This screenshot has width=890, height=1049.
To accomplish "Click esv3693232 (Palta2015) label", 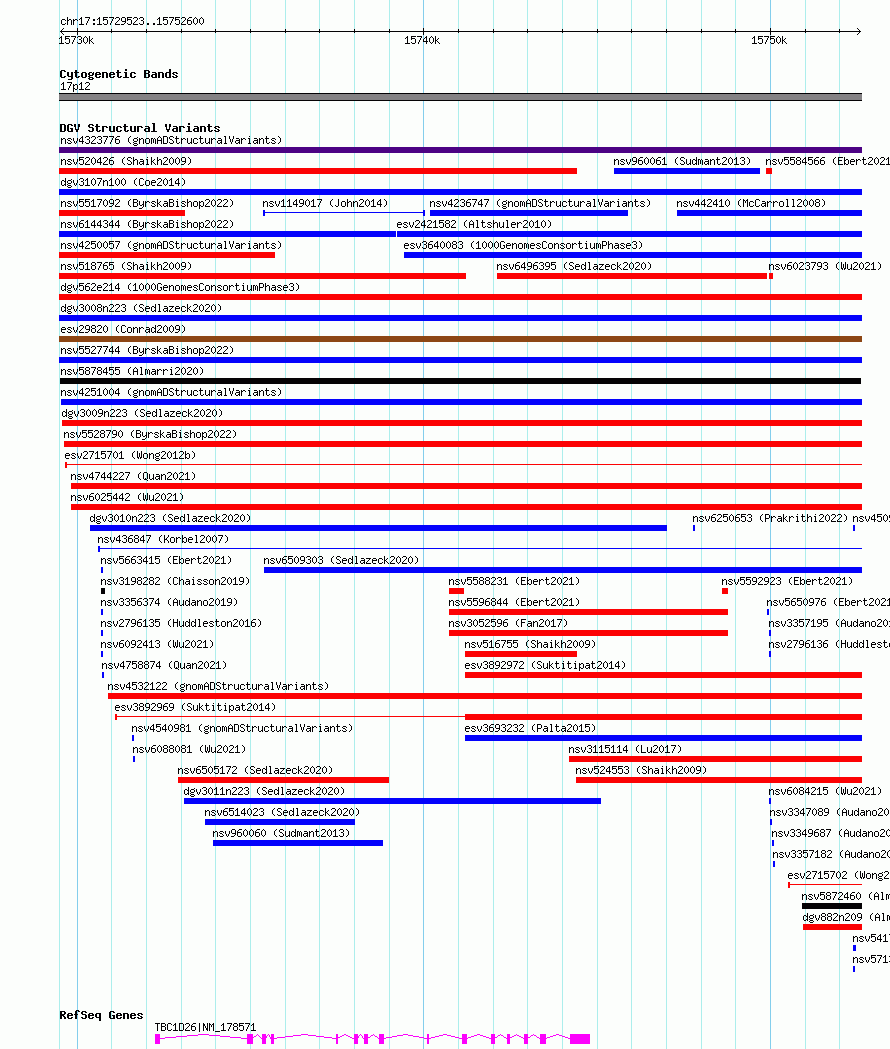I will click(531, 729).
